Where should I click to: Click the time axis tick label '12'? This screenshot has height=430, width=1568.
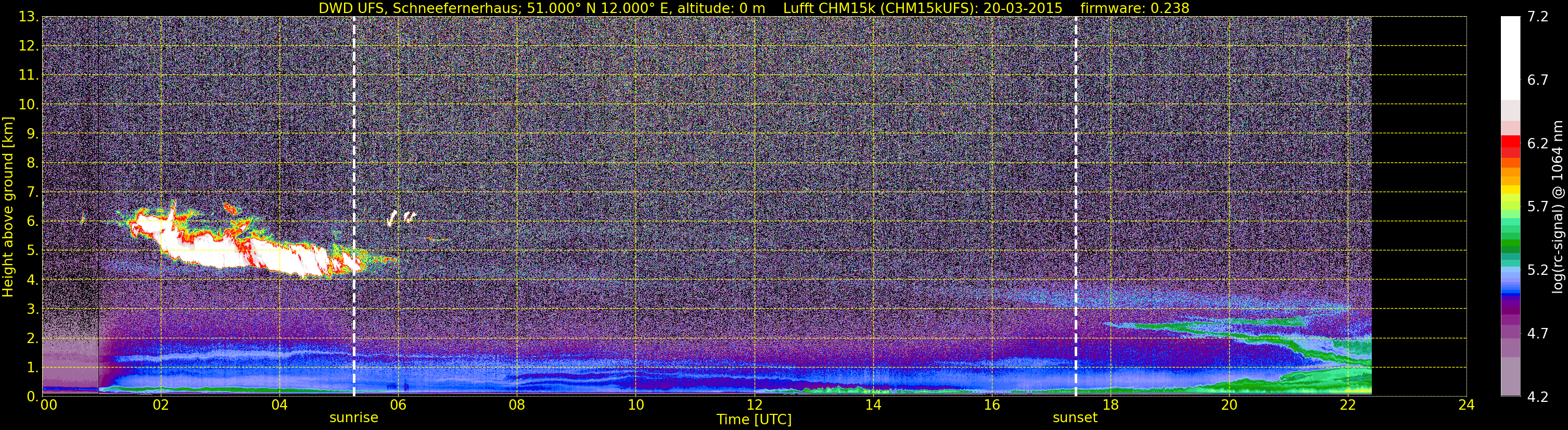click(754, 405)
